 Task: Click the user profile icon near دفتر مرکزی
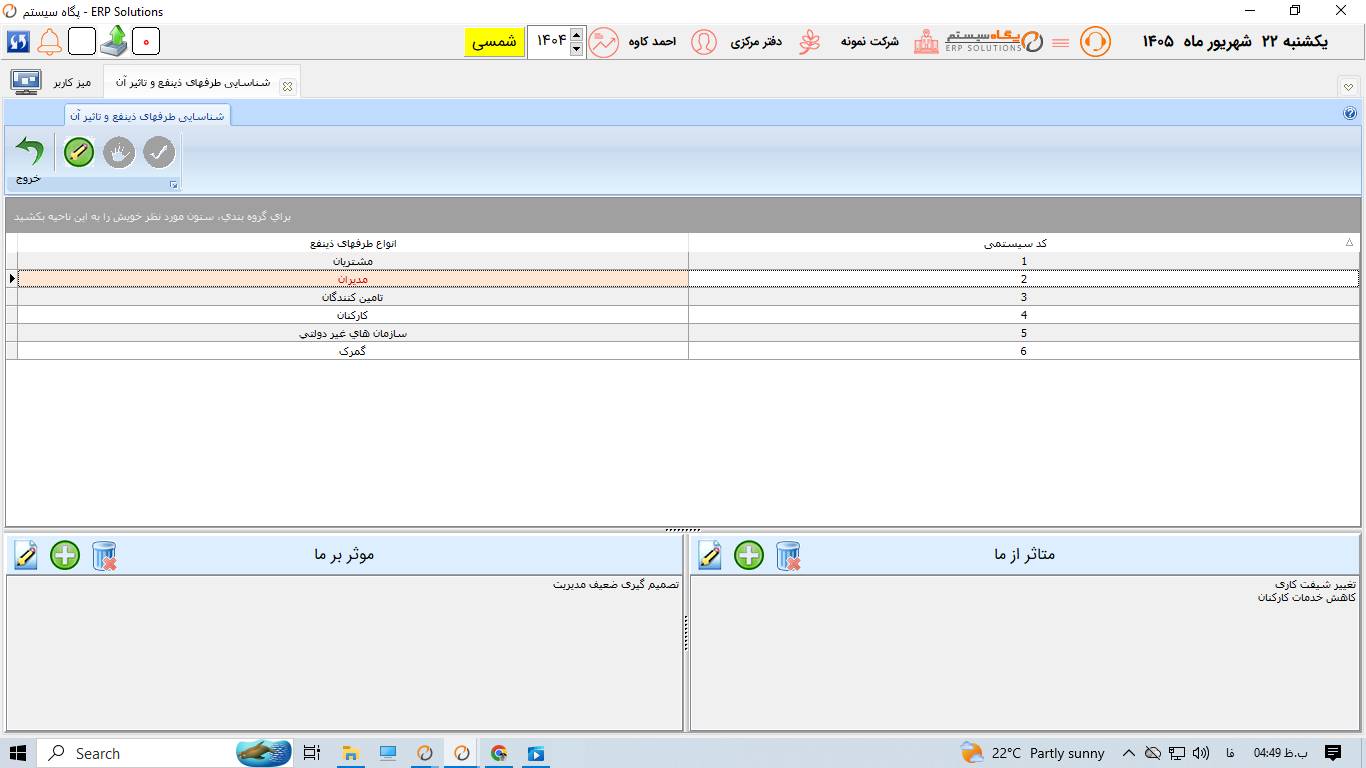(x=704, y=42)
